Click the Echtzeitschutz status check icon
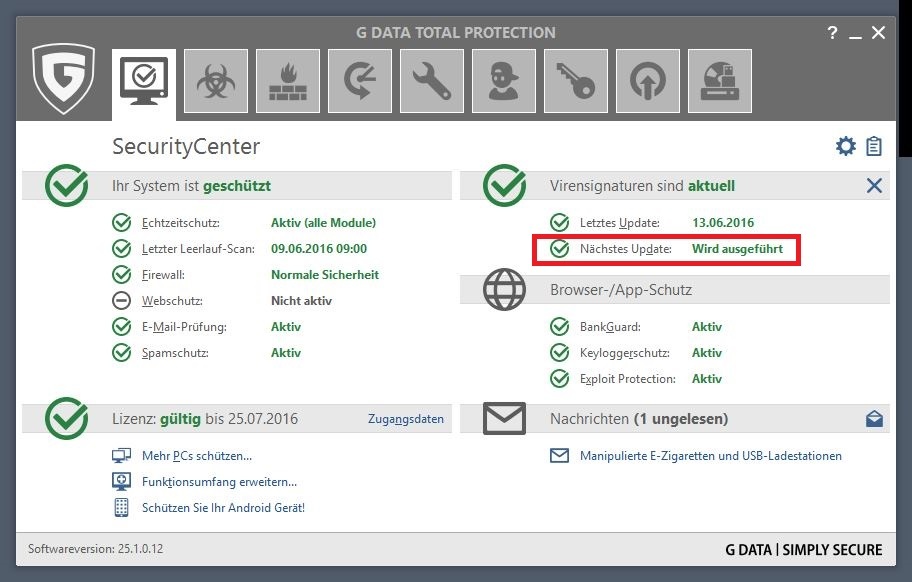The height and width of the screenshot is (582, 912). (x=121, y=223)
